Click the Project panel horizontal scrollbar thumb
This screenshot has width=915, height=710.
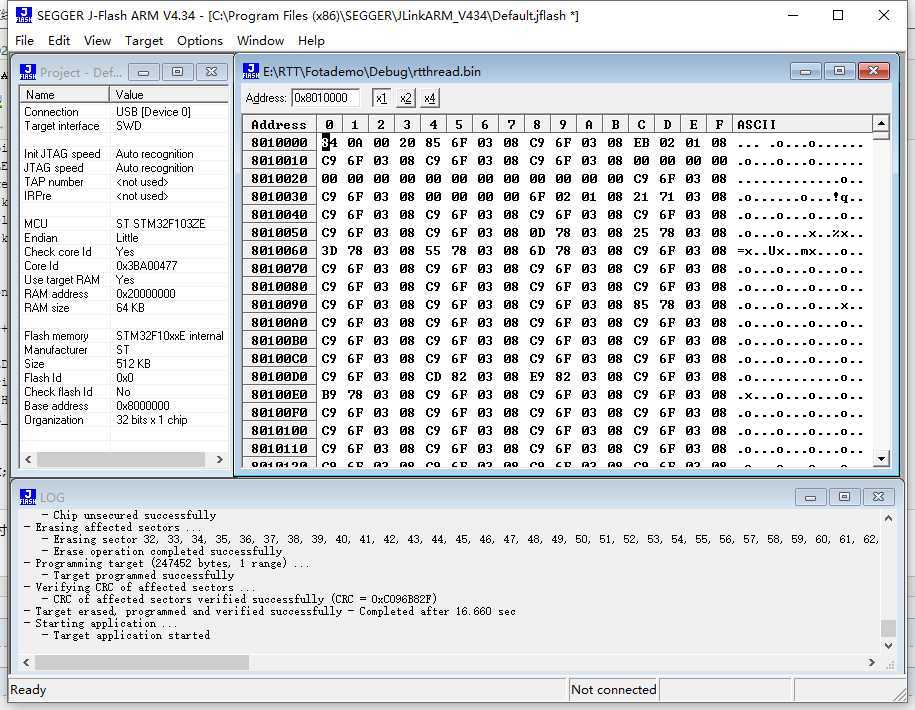121,460
